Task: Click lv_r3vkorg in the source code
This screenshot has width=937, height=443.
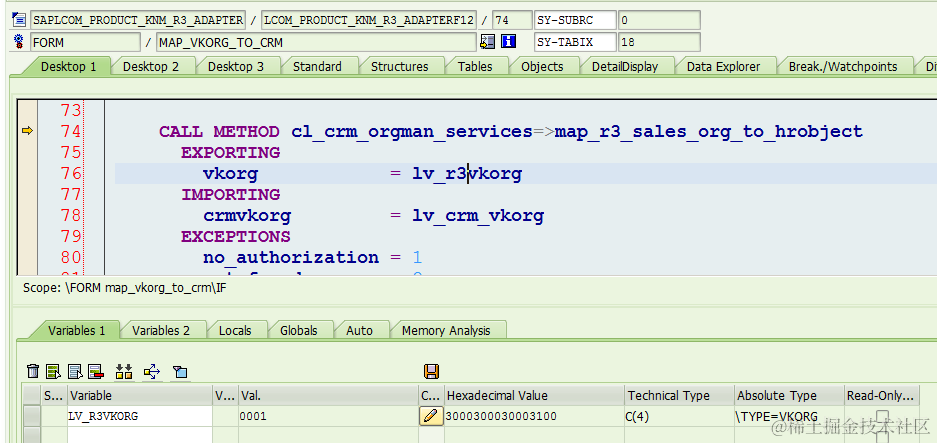Action: coord(467,174)
